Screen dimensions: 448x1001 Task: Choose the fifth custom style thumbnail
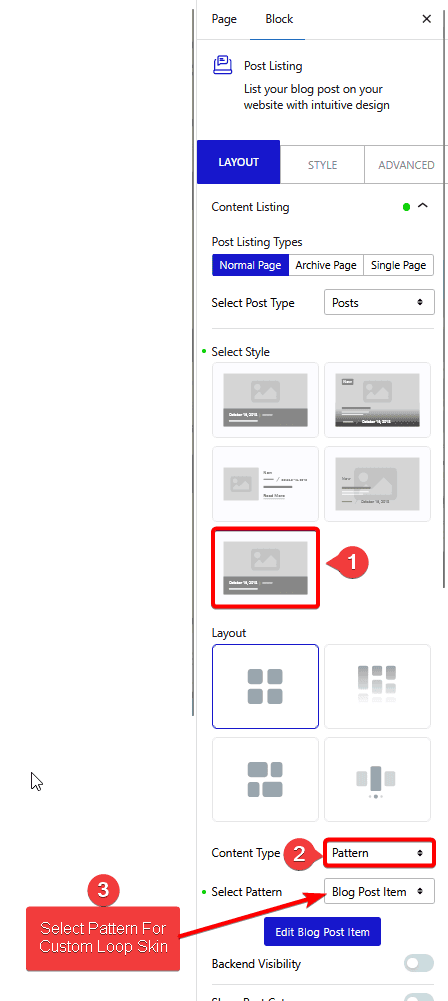coord(265,568)
